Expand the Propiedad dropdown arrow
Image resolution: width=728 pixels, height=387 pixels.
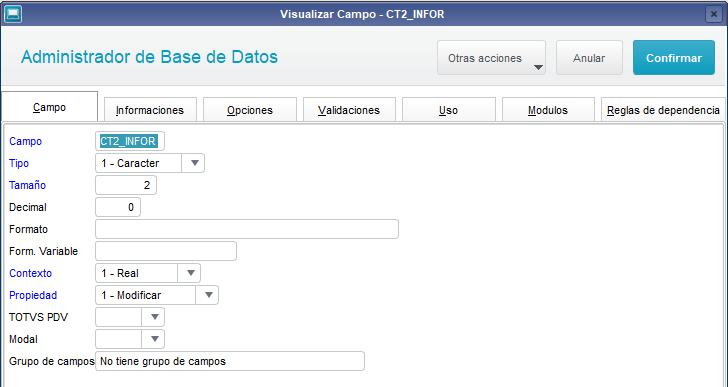click(208, 295)
